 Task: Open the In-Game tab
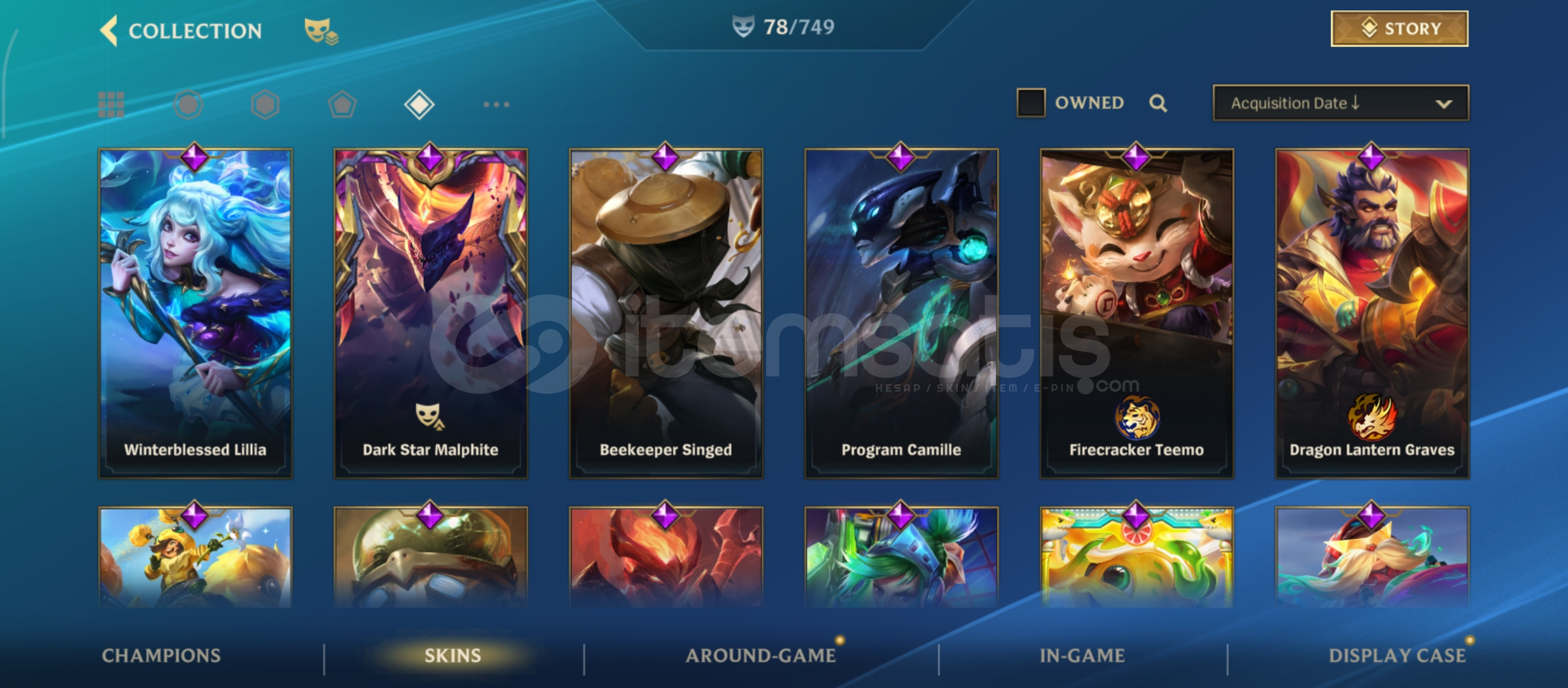(x=1082, y=656)
